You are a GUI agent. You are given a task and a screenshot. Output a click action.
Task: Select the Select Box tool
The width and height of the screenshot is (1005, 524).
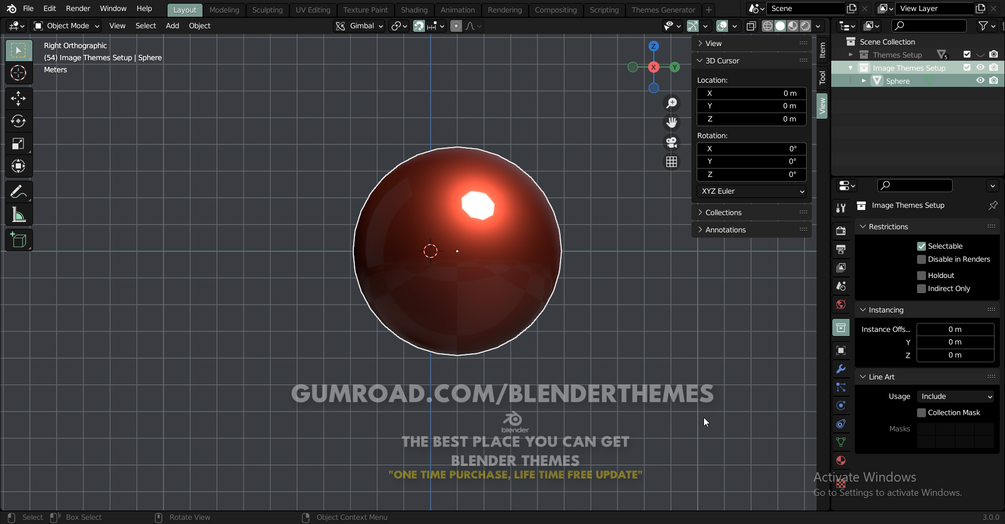tap(19, 51)
